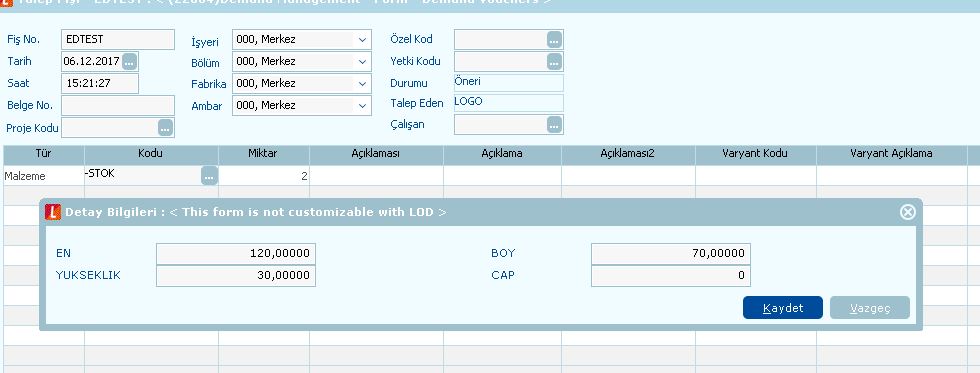Viewport: 980px width, 373px height.
Task: Open the Özel Kod lookup button
Action: click(x=554, y=39)
